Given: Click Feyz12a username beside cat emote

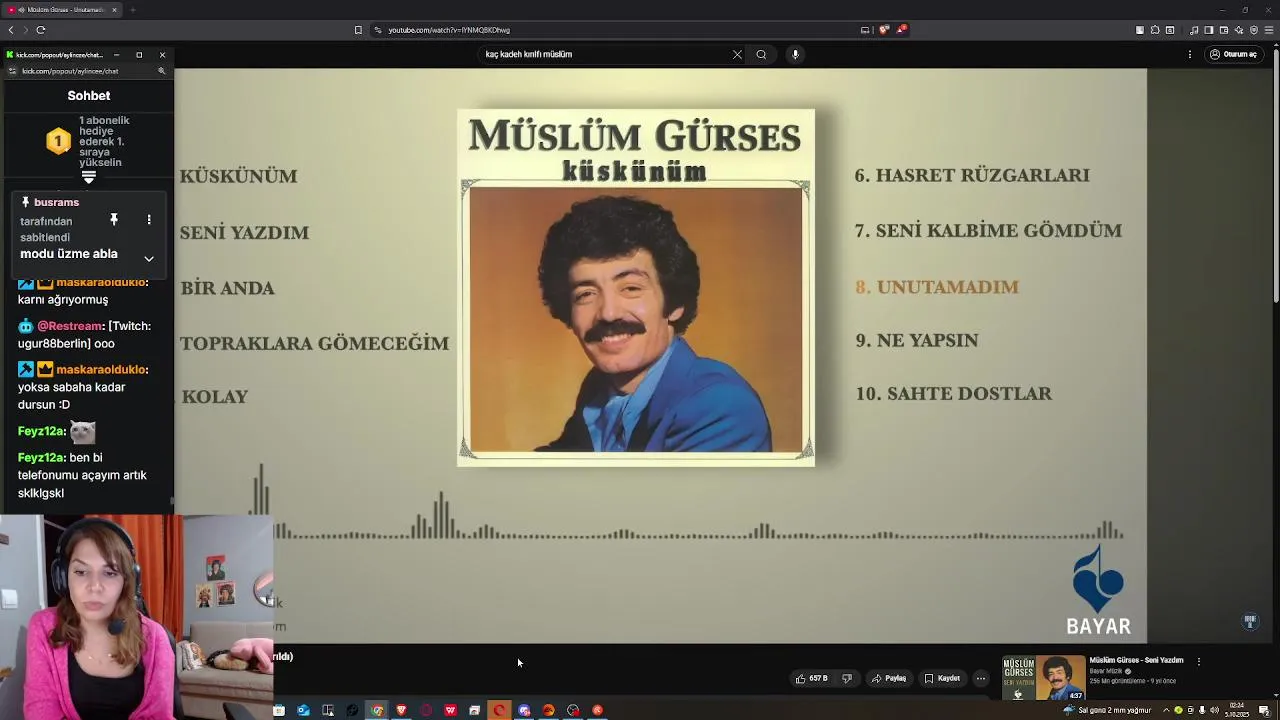Looking at the screenshot, I should pos(42,431).
